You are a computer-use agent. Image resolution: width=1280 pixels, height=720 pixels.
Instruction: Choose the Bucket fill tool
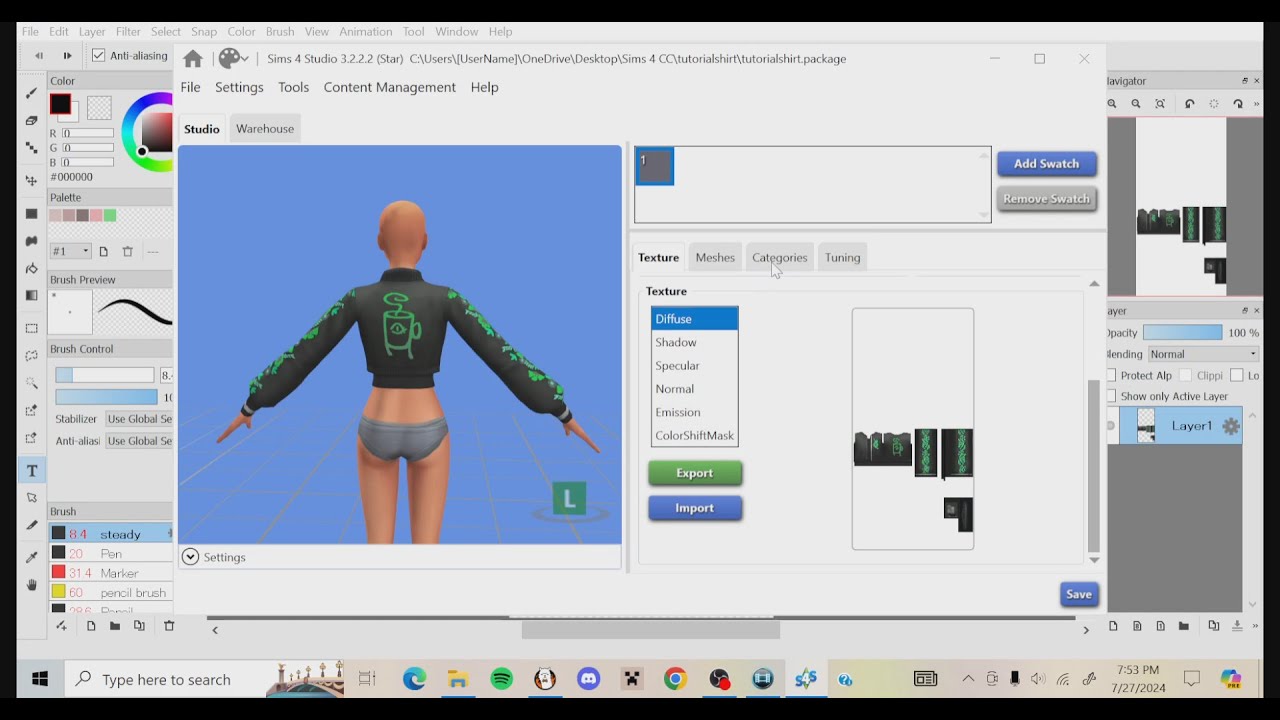31,268
